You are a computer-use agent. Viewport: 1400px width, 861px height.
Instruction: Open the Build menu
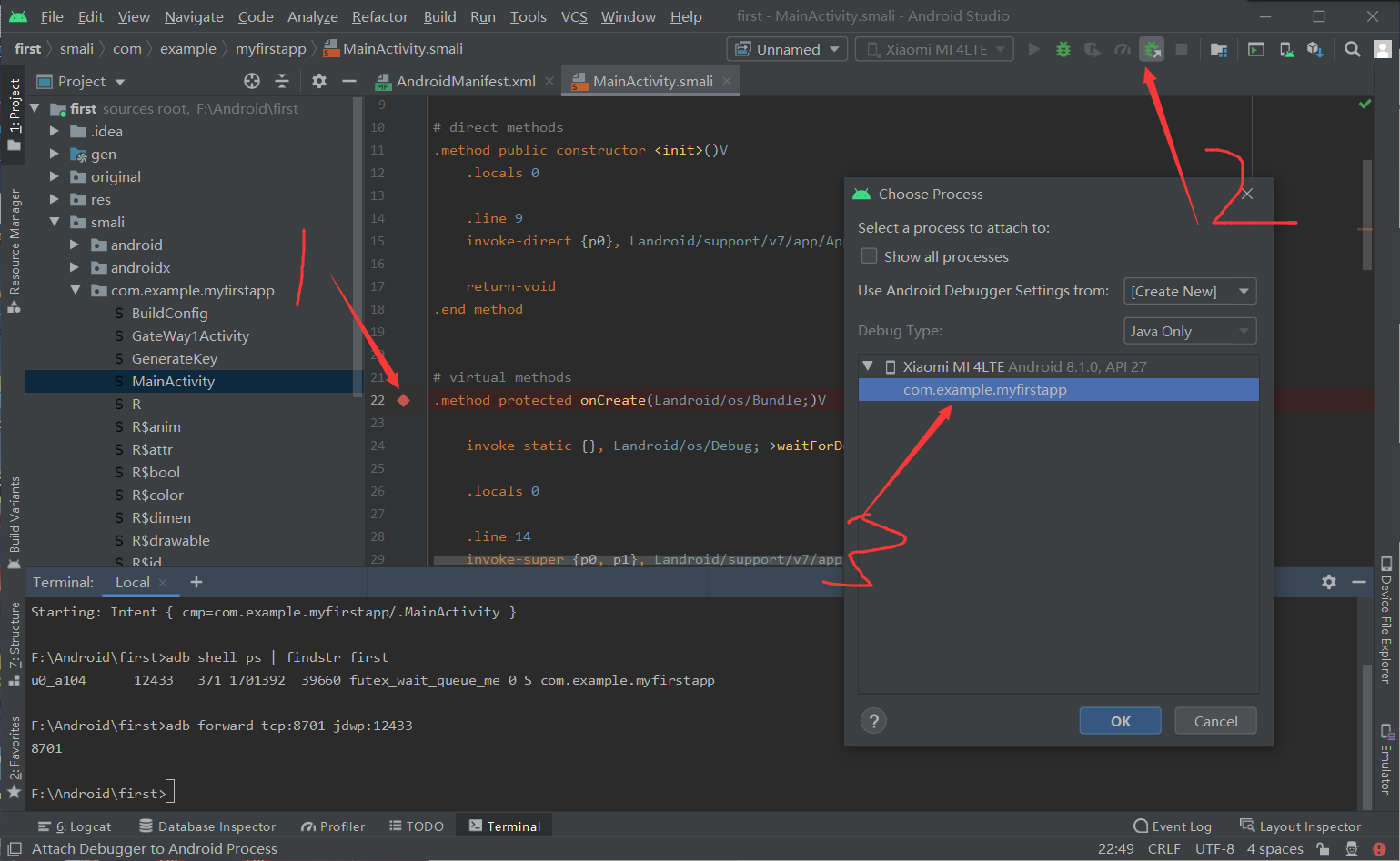point(440,16)
